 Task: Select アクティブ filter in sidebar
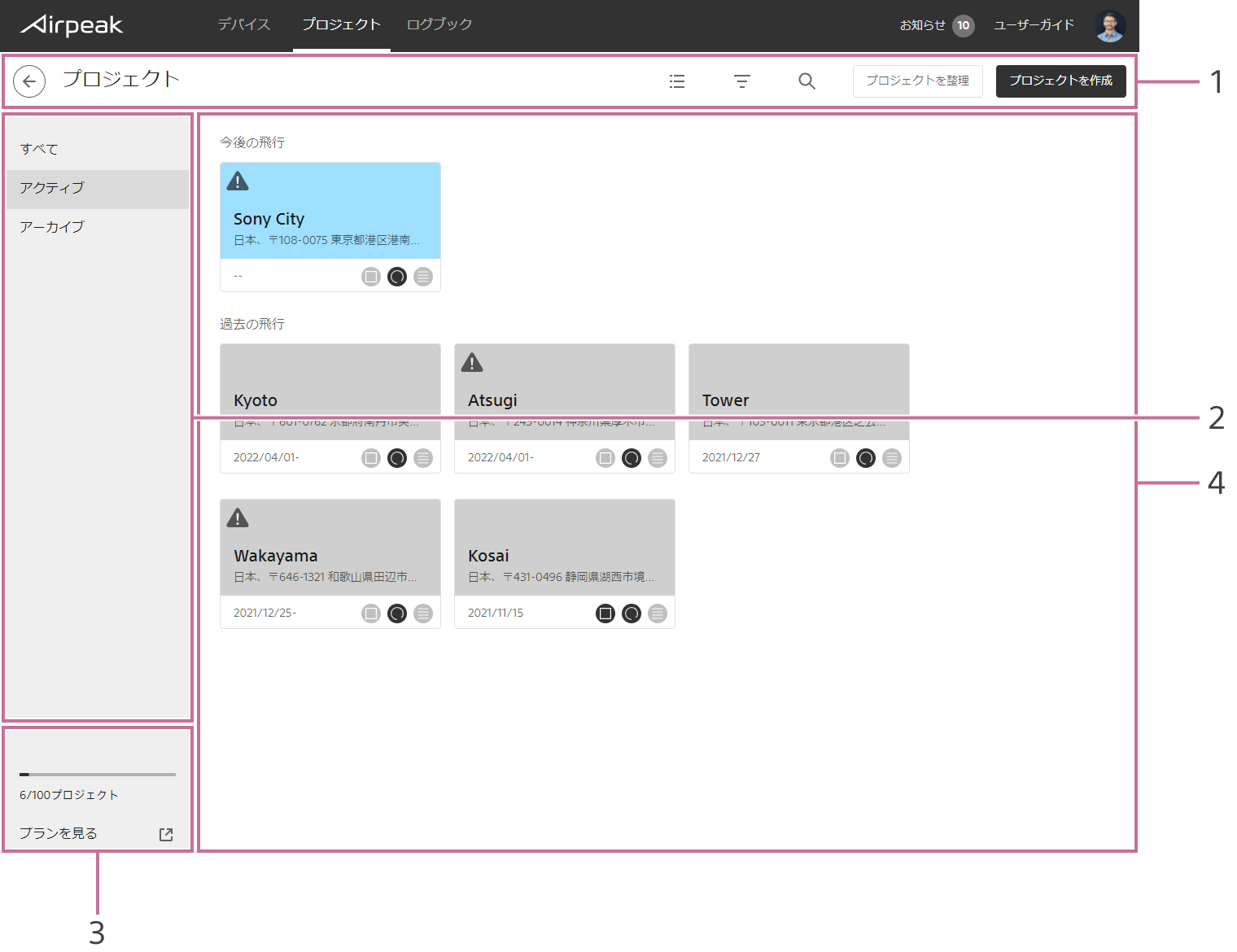tap(98, 188)
